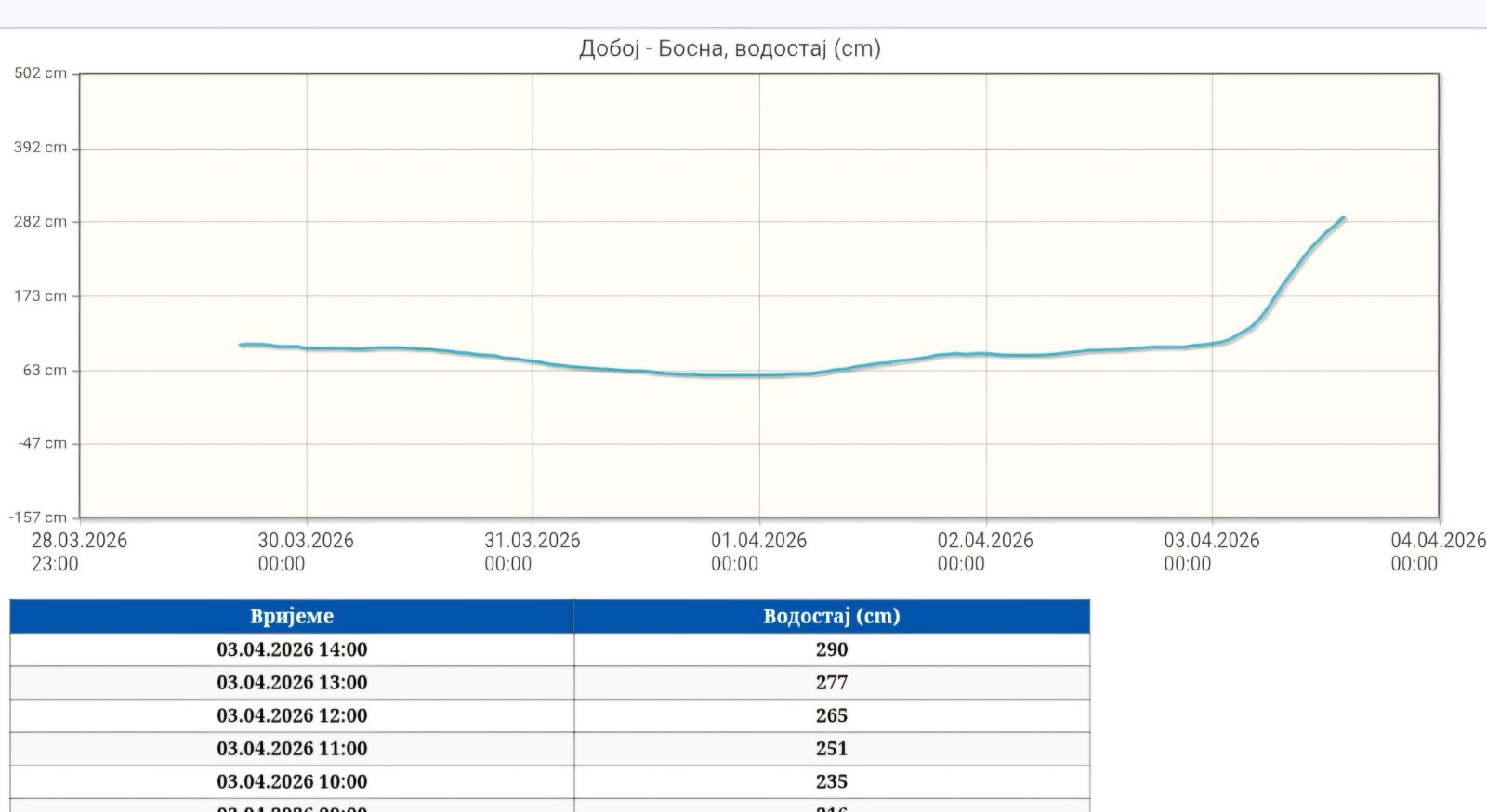The image size is (1487, 812).
Task: Click the 01.04.2026 00:00 x-axis label
Action: [x=758, y=551]
